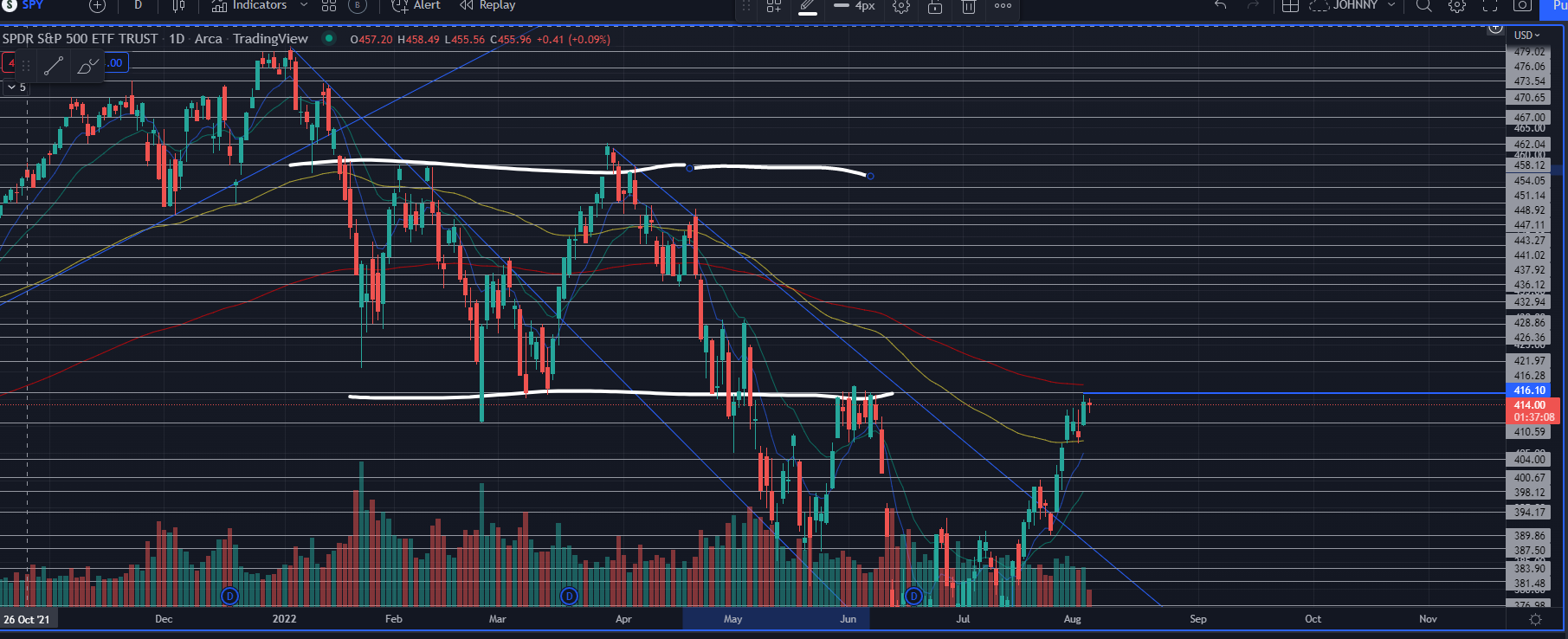Collapse the indicator legend showing 5
Screen dimensions: 1568x639
click(x=16, y=87)
